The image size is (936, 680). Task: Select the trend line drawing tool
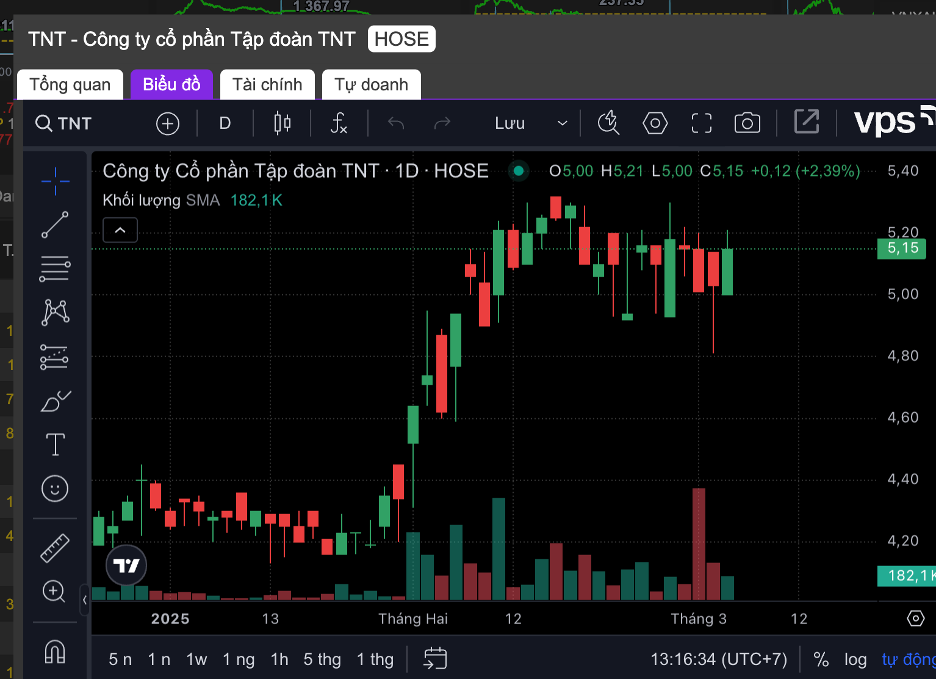point(55,225)
